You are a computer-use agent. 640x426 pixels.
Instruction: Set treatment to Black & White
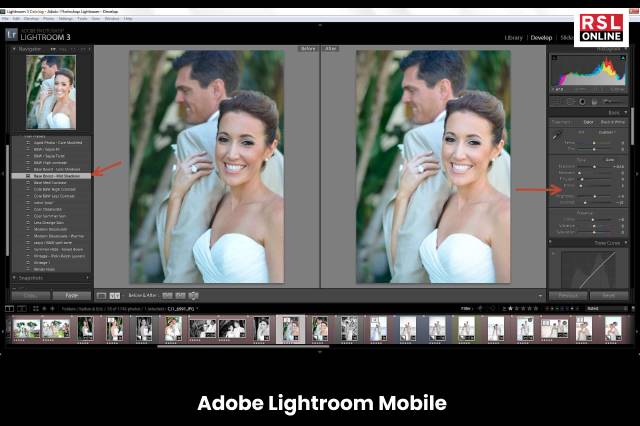click(x=613, y=122)
